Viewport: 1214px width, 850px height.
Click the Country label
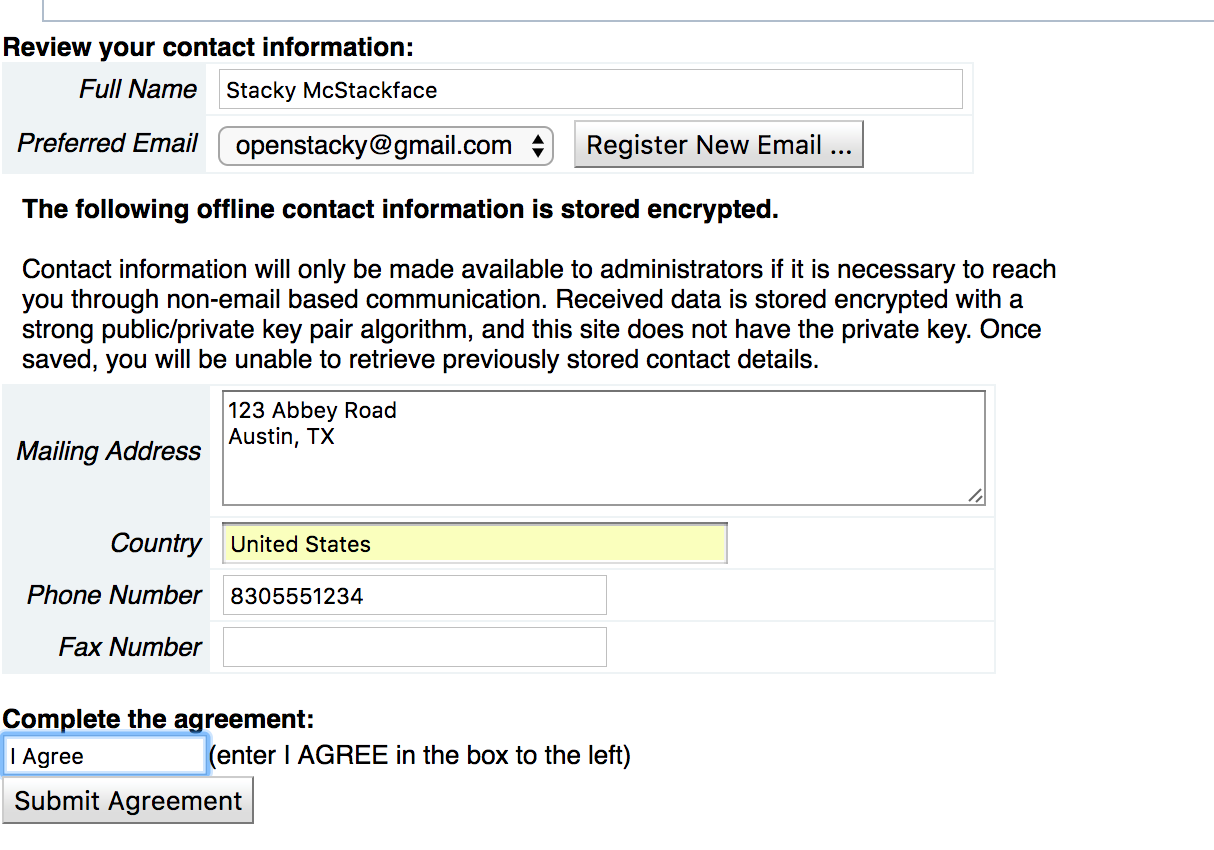156,544
